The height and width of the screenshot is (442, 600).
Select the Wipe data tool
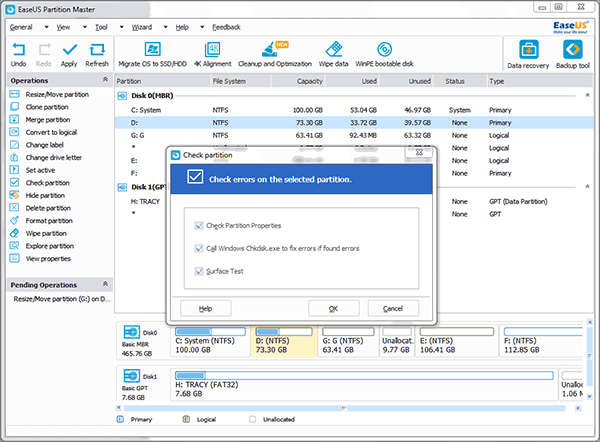[x=333, y=55]
